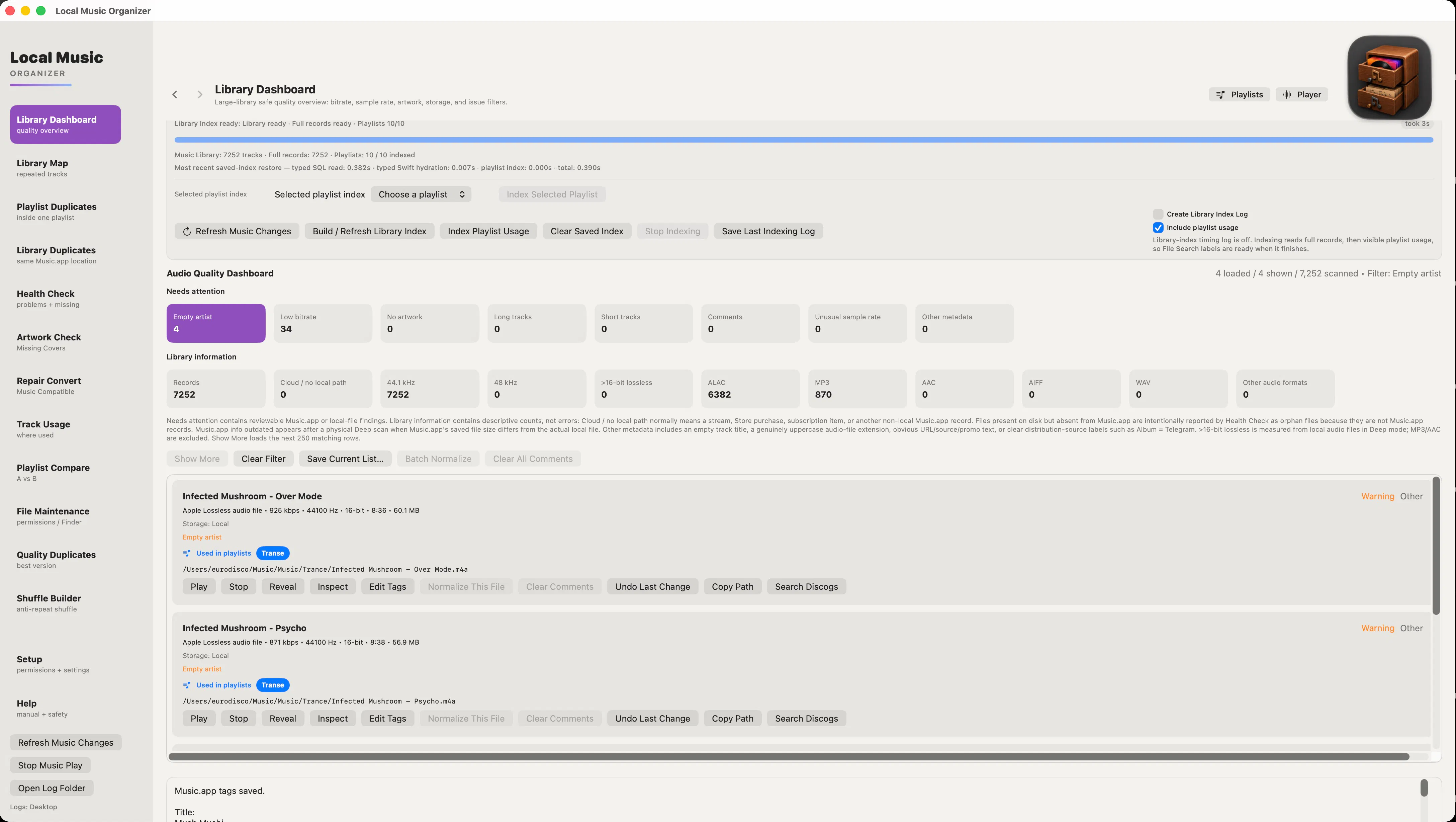Select Track Usage sidebar item
1456x822 pixels.
tap(66, 429)
